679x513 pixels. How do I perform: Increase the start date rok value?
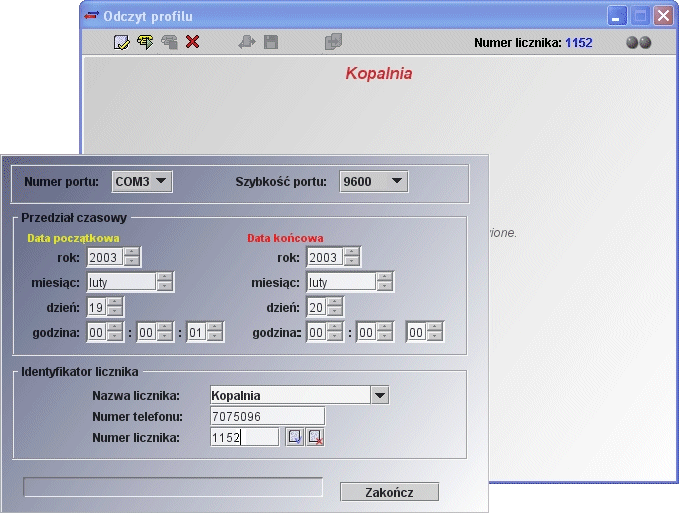coord(131,253)
